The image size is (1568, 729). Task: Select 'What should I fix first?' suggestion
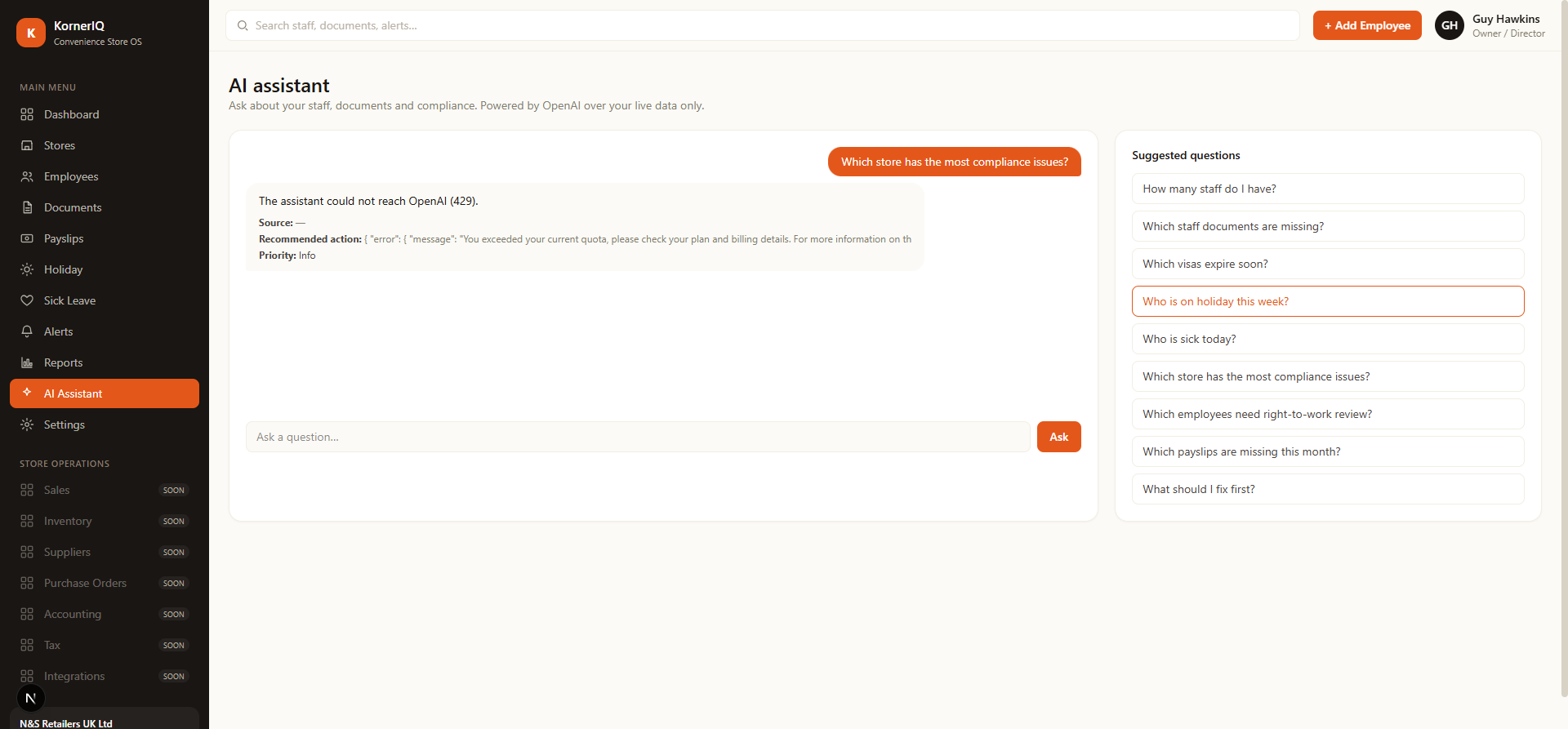[x=1328, y=489]
